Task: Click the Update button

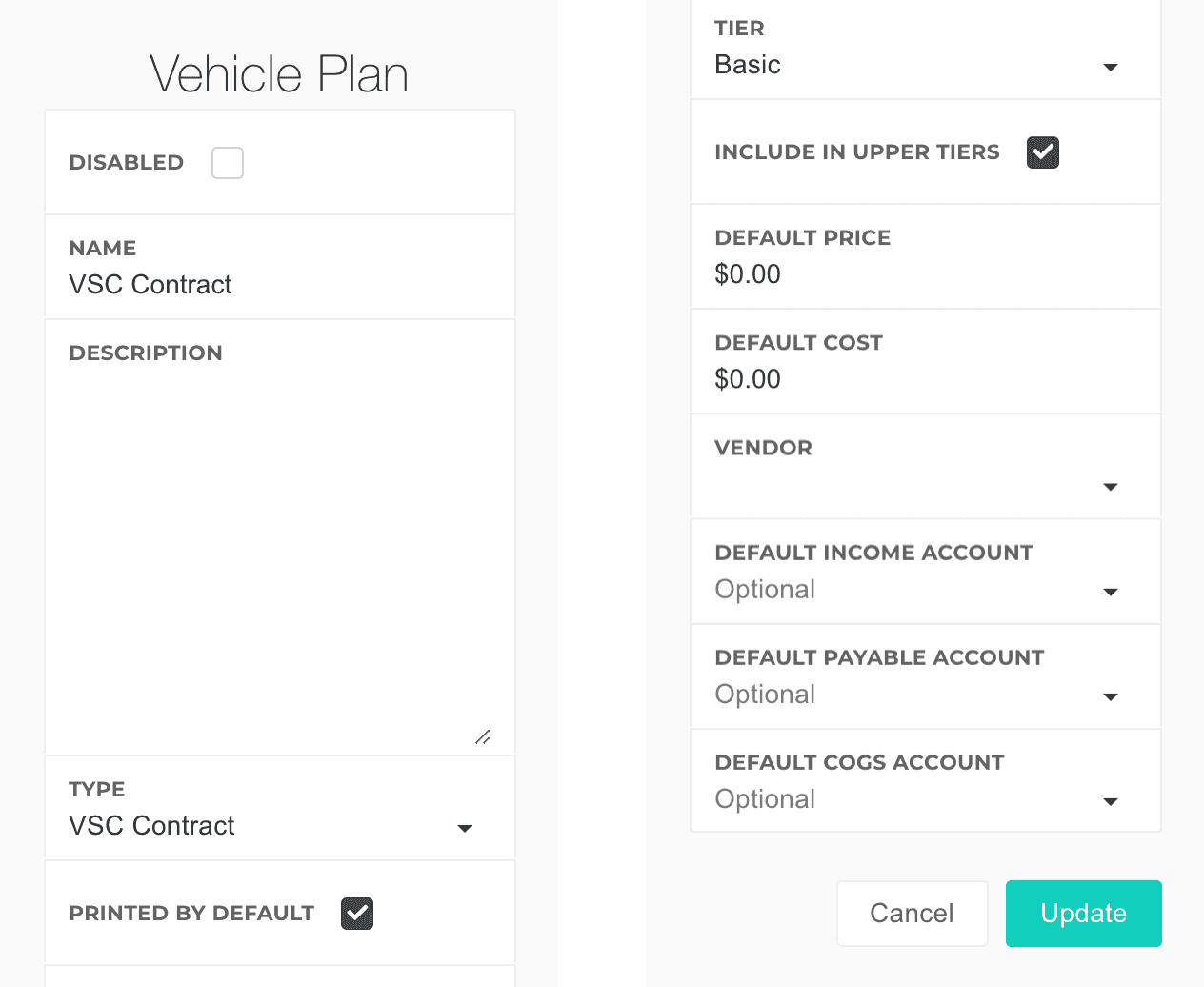Action: (x=1083, y=914)
